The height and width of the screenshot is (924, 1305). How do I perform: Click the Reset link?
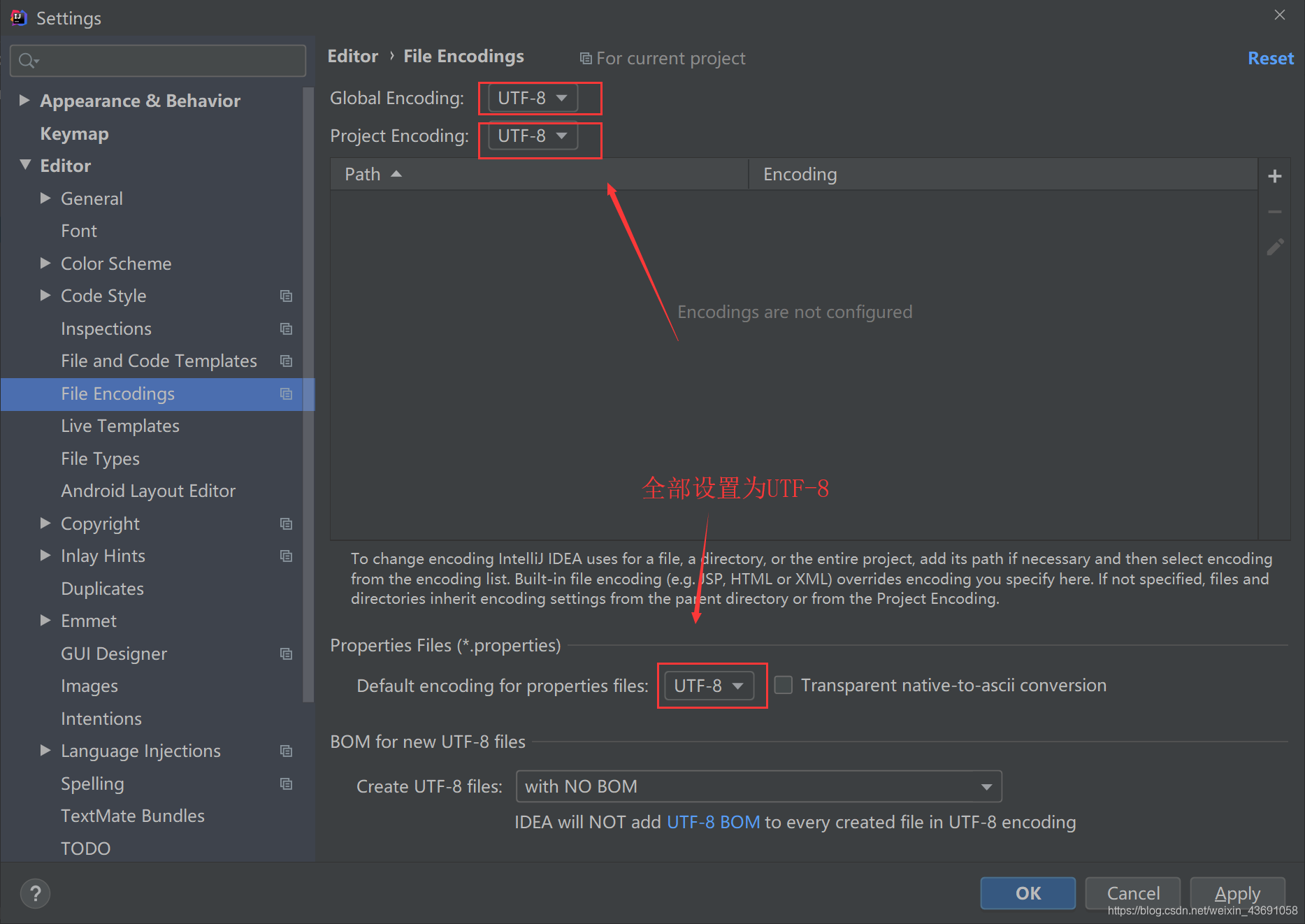[x=1271, y=58]
